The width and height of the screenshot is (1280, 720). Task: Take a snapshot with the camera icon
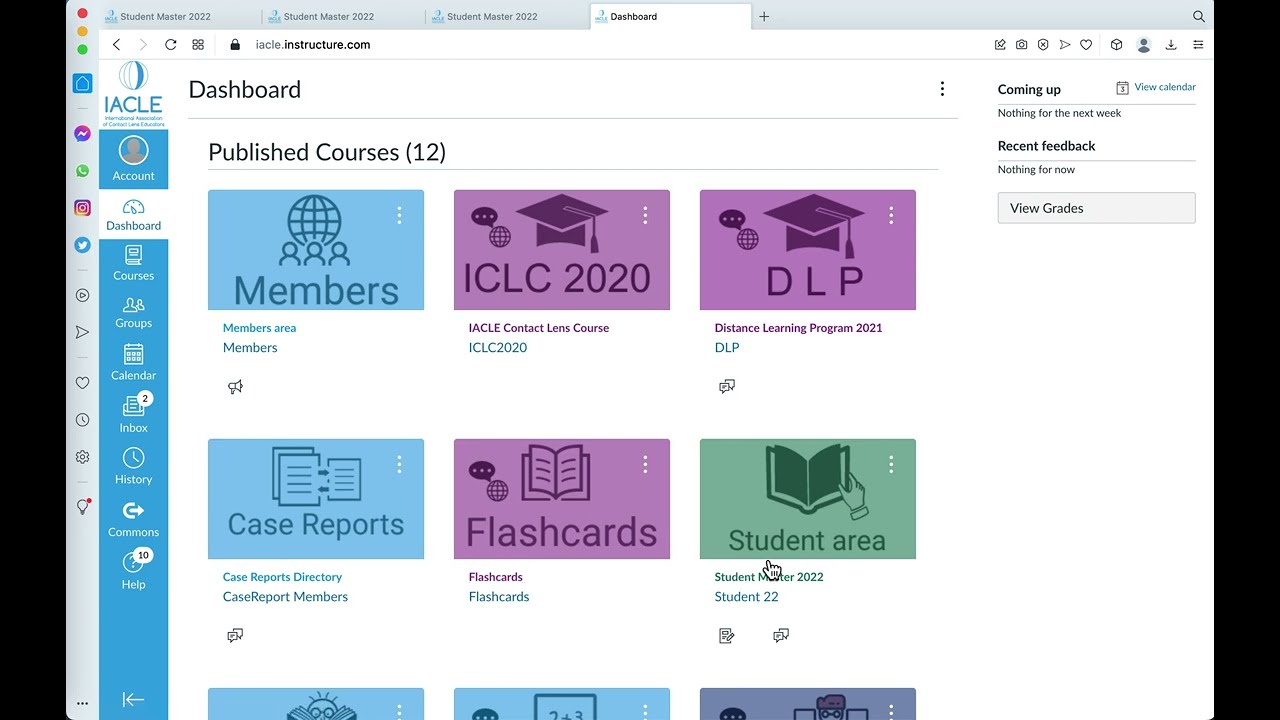tap(1021, 45)
